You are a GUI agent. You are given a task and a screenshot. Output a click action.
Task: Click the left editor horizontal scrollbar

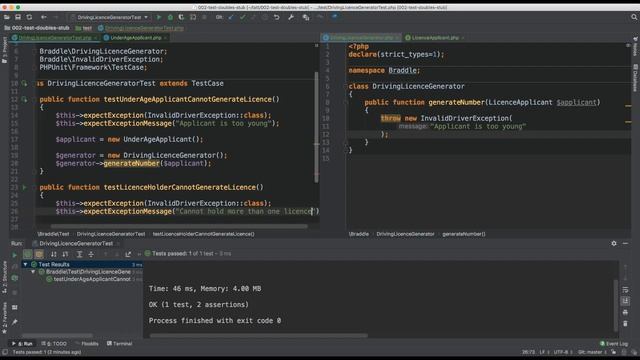(x=179, y=226)
